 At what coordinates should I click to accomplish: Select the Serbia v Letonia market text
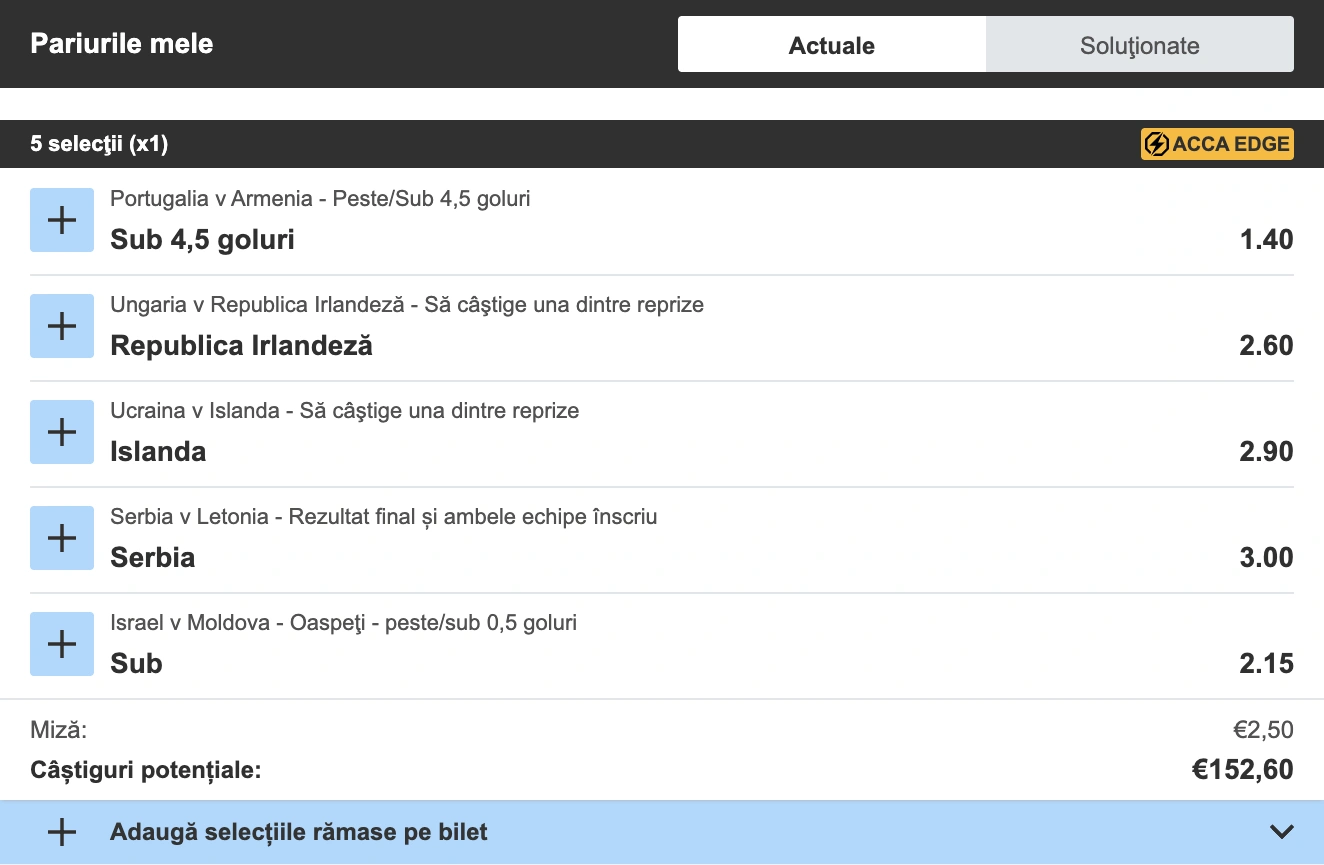coord(383,516)
